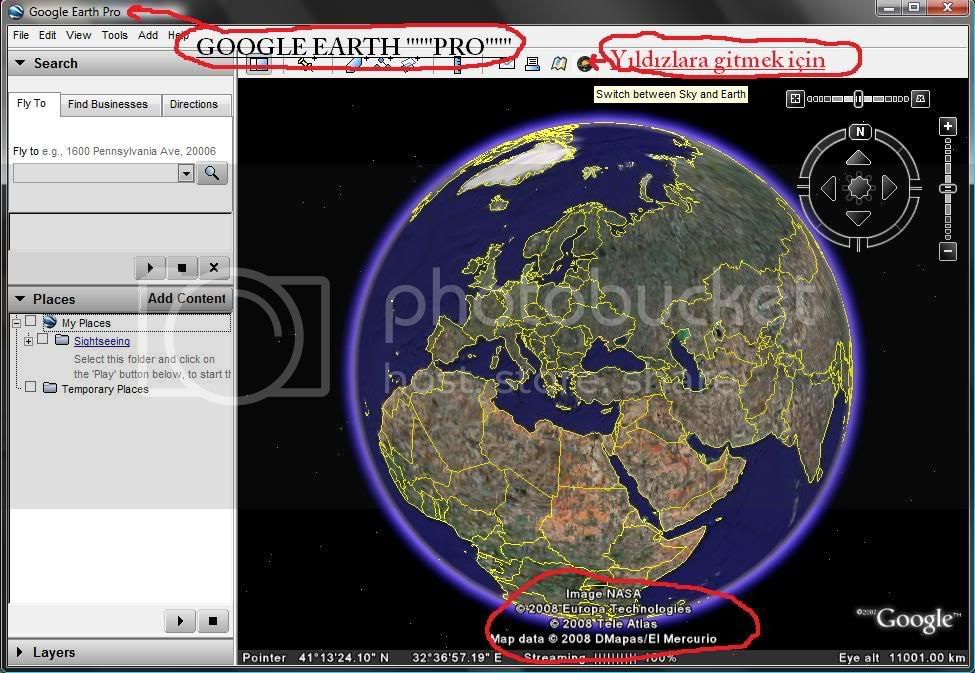The height and width of the screenshot is (673, 975).
Task: Activate the Ruler measuring tool
Action: [458, 65]
